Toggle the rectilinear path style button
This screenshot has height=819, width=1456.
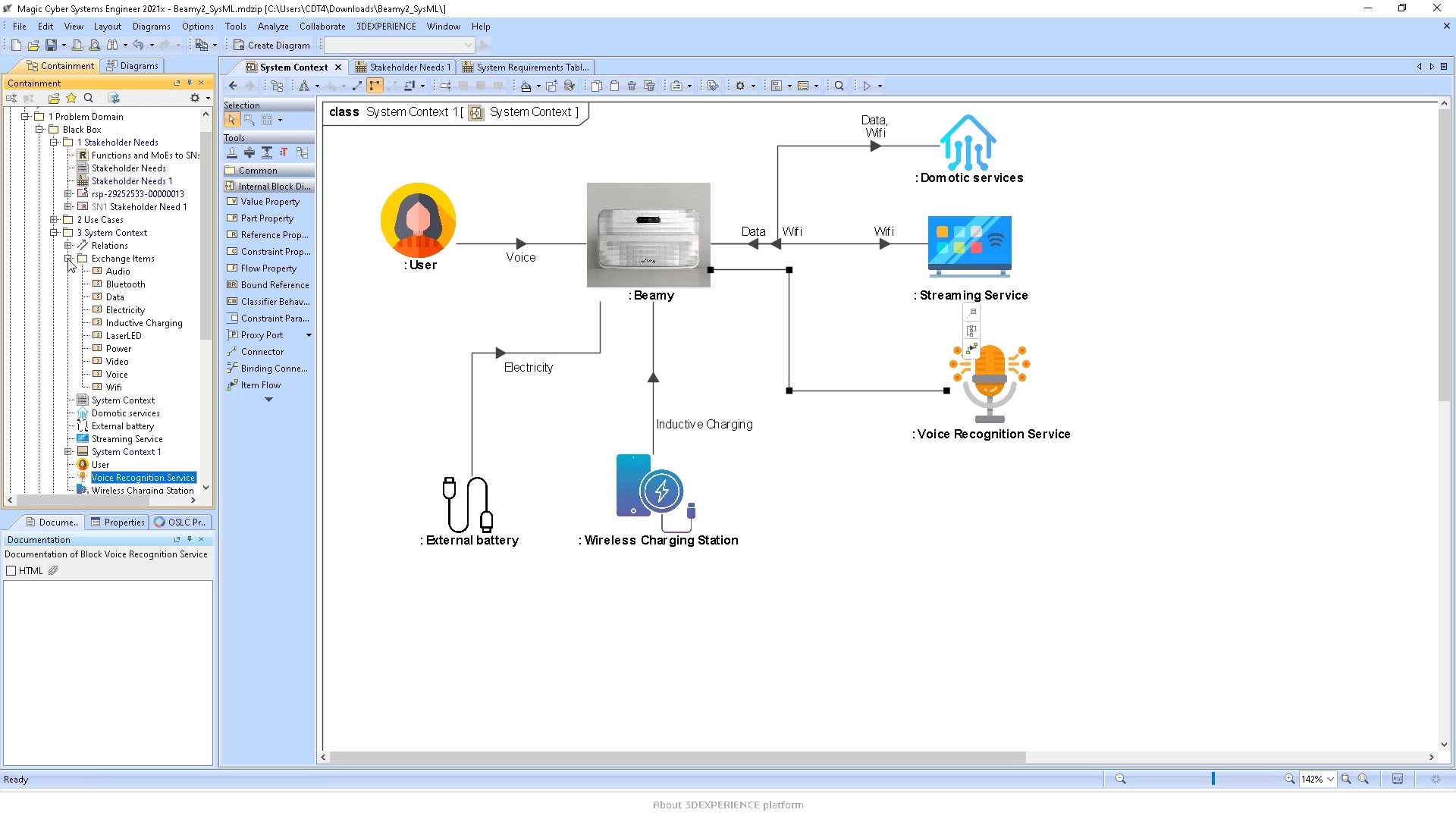click(x=375, y=86)
